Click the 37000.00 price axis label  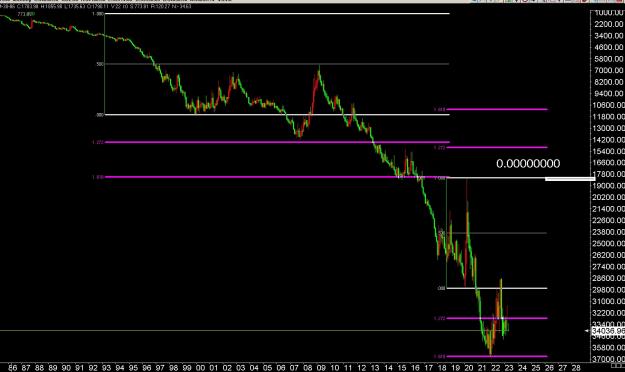(x=609, y=359)
